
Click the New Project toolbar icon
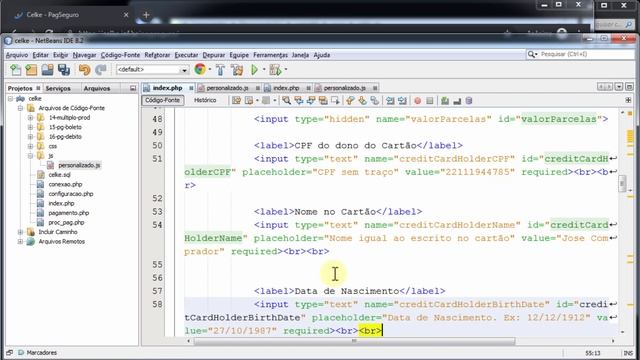click(x=31, y=70)
